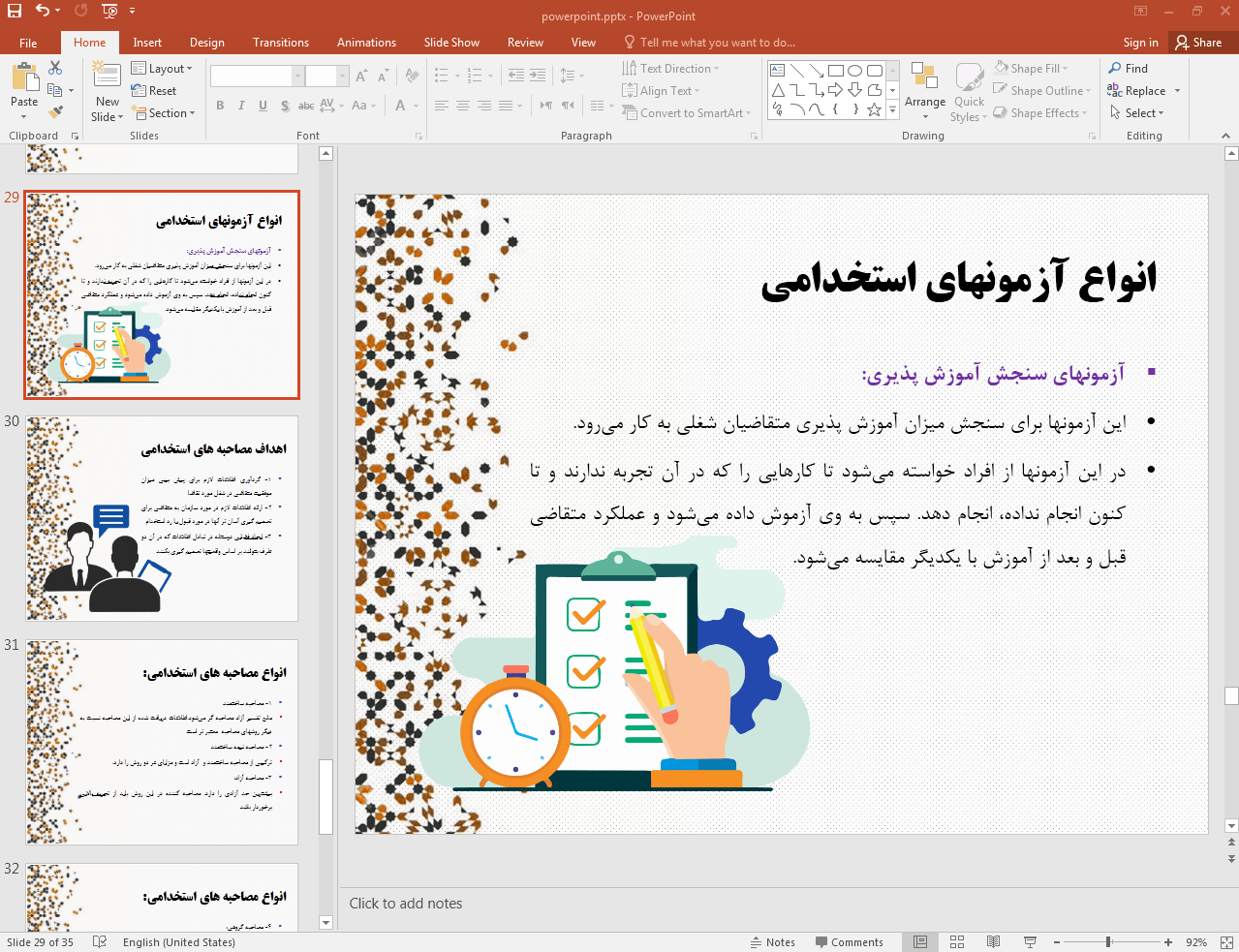Toggle Strikethrough formatting
The width and height of the screenshot is (1239, 952).
point(305,106)
